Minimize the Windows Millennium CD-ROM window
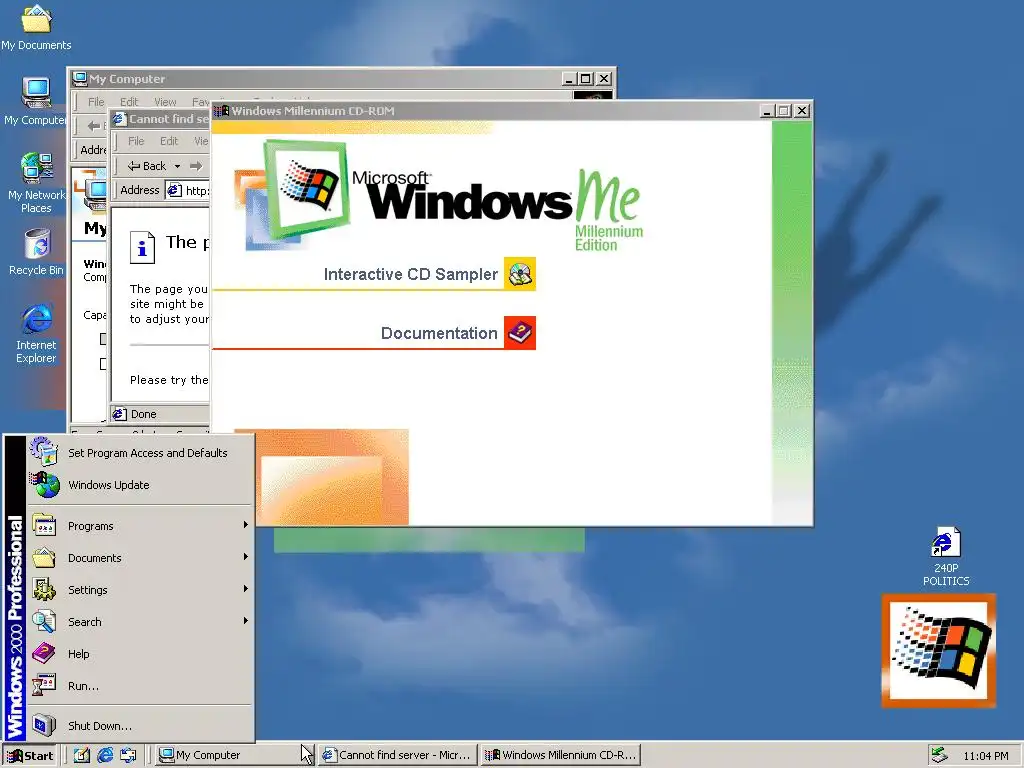Screen dimensions: 1024x768 768,111
